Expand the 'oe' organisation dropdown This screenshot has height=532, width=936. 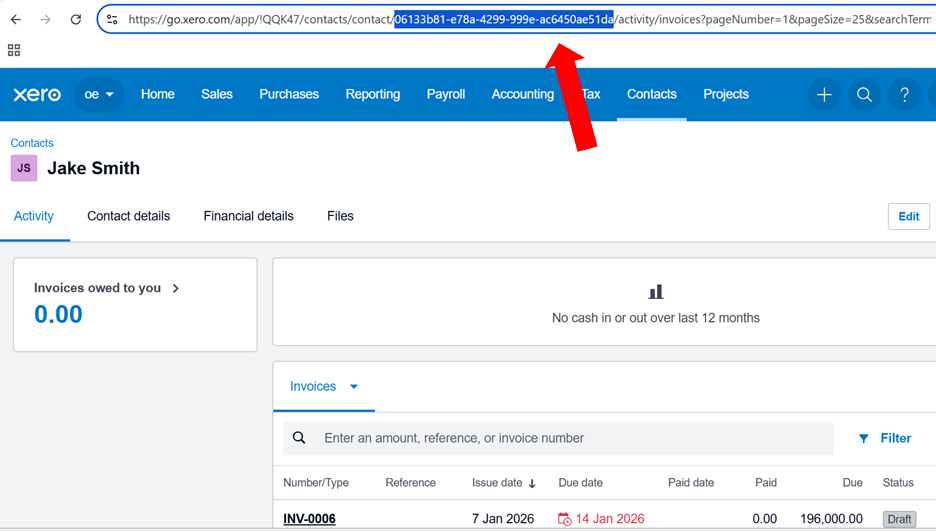point(99,95)
